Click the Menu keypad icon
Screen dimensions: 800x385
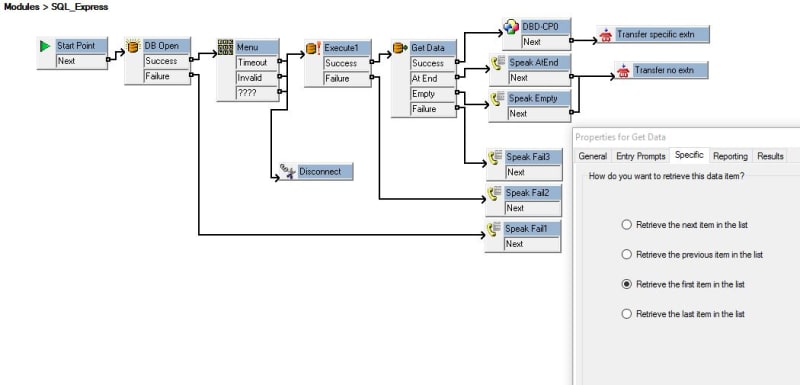(225, 47)
